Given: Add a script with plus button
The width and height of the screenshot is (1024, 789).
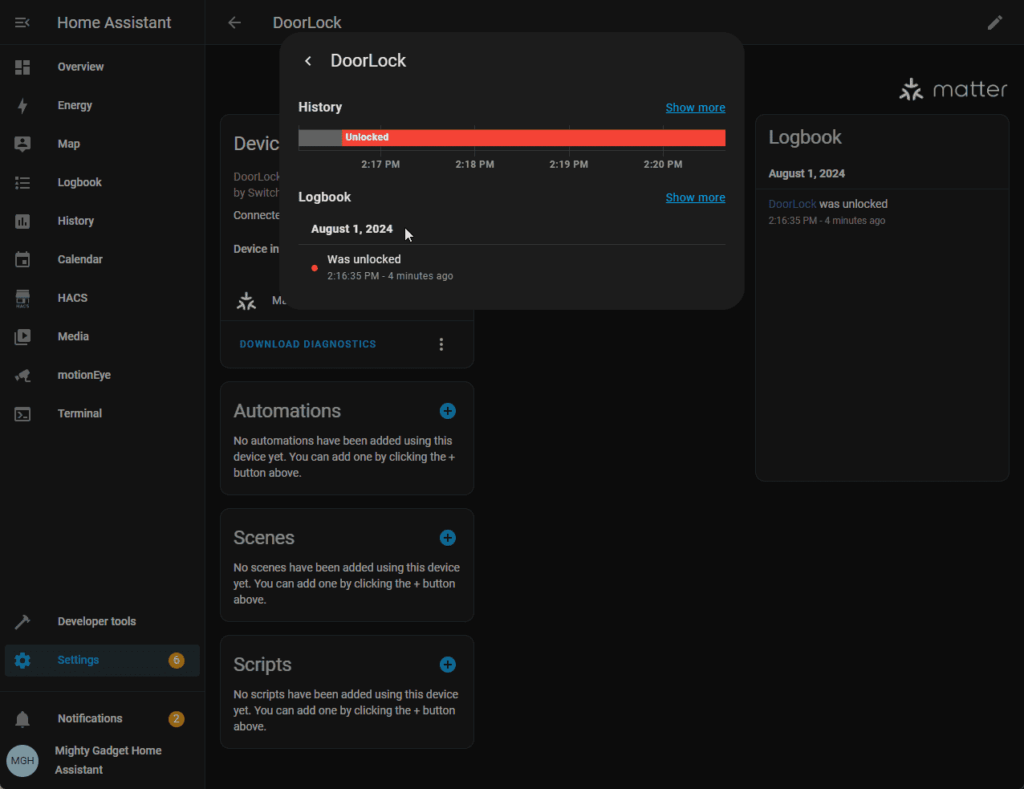Looking at the screenshot, I should pos(447,665).
